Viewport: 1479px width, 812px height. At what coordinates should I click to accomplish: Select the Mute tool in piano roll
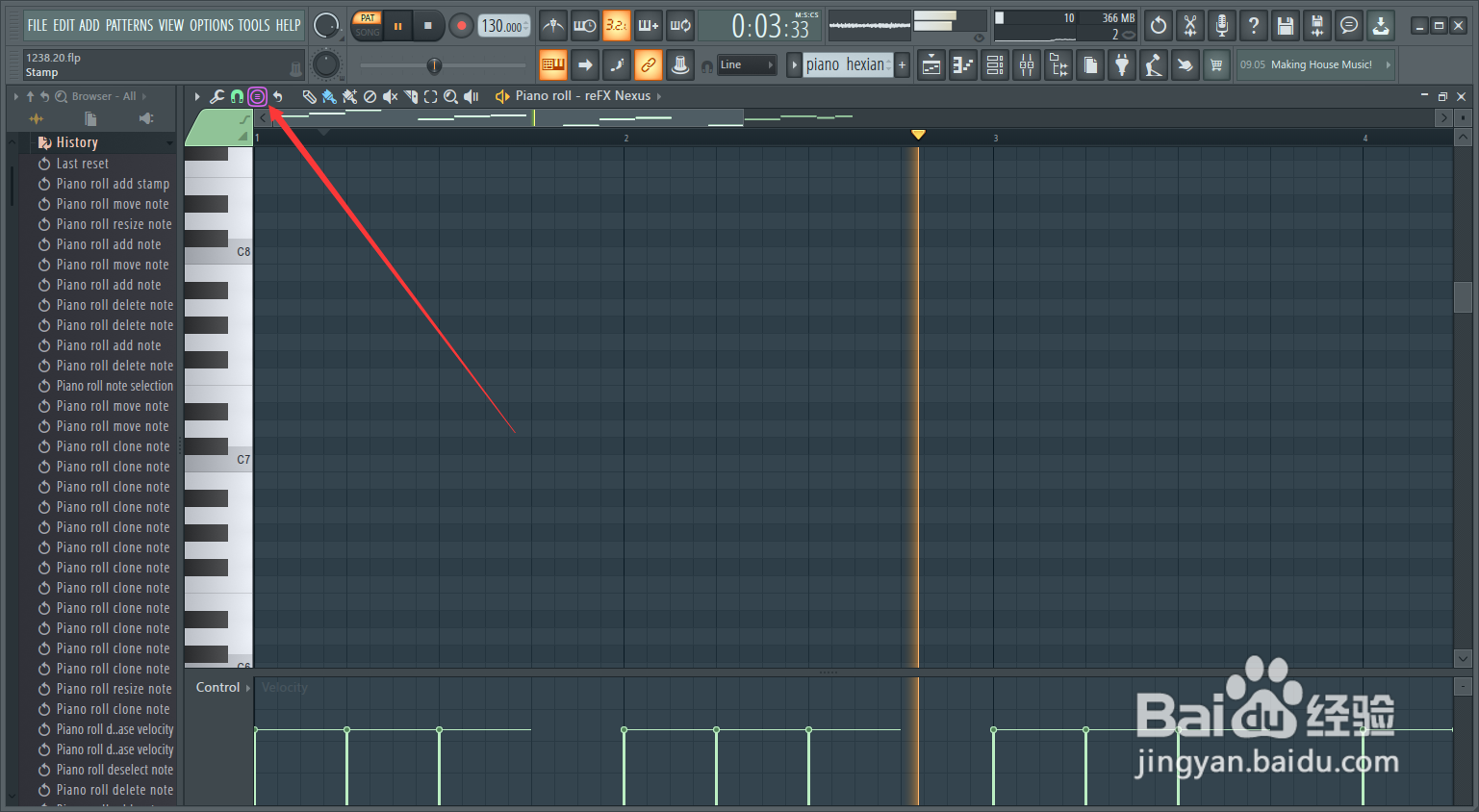tap(390, 96)
